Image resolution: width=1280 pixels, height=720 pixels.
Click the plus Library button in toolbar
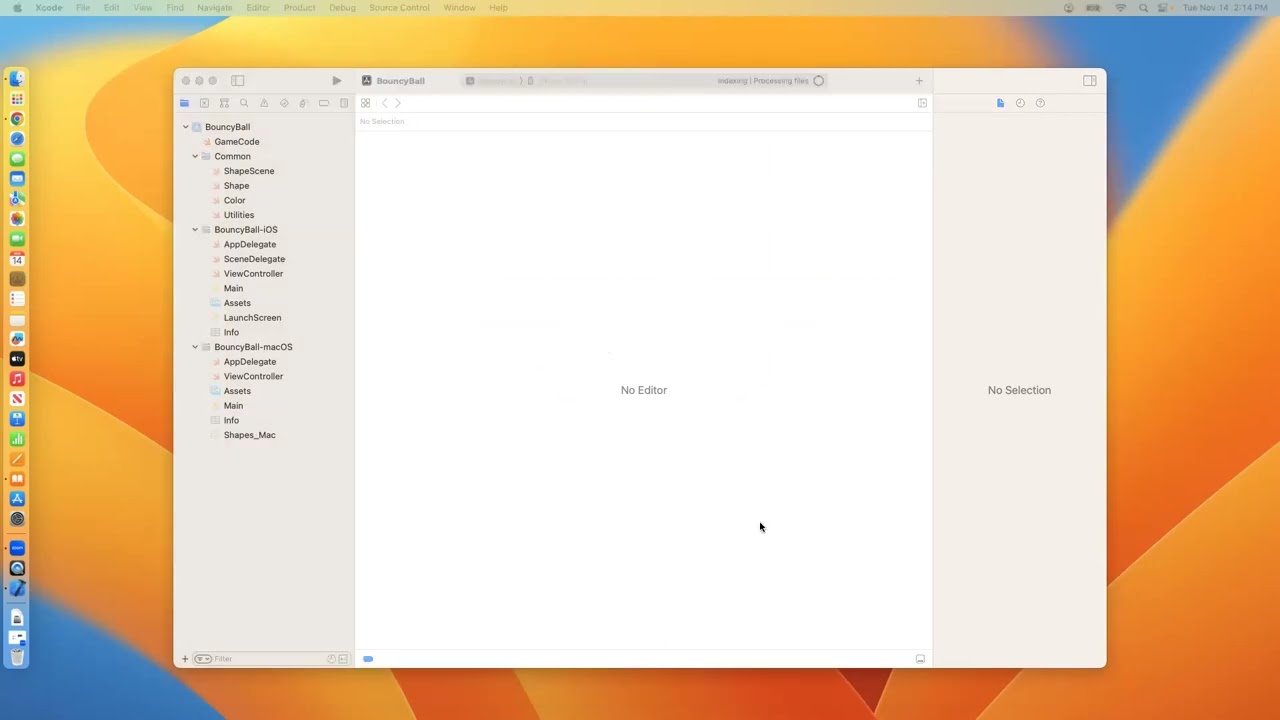click(x=919, y=81)
